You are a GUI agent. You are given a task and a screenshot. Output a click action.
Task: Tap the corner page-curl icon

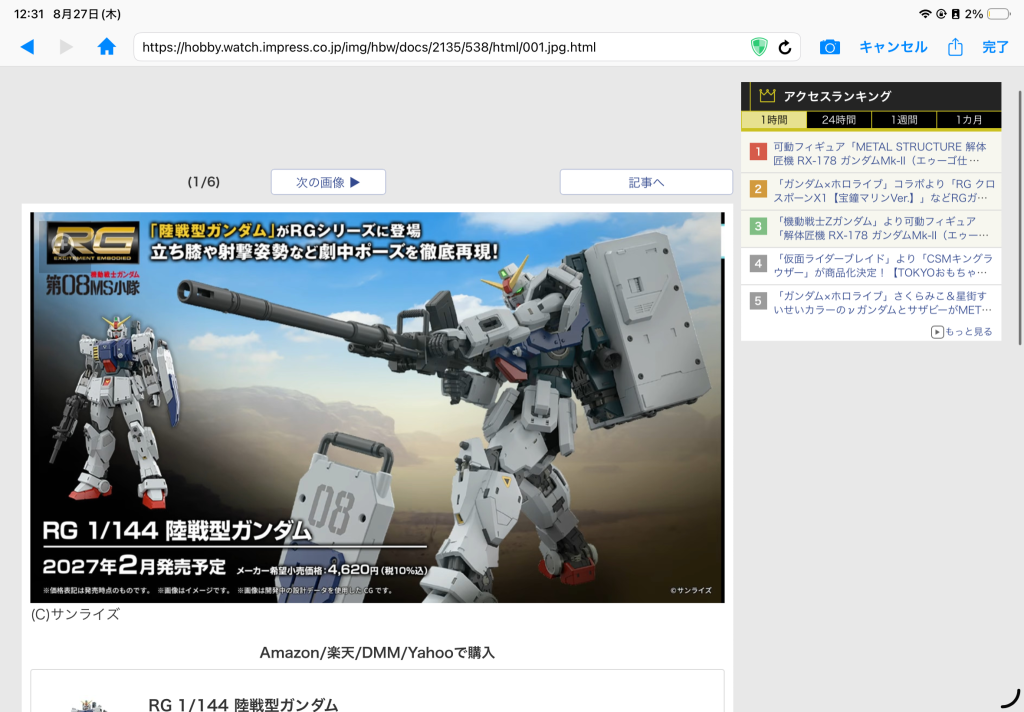click(x=1010, y=698)
